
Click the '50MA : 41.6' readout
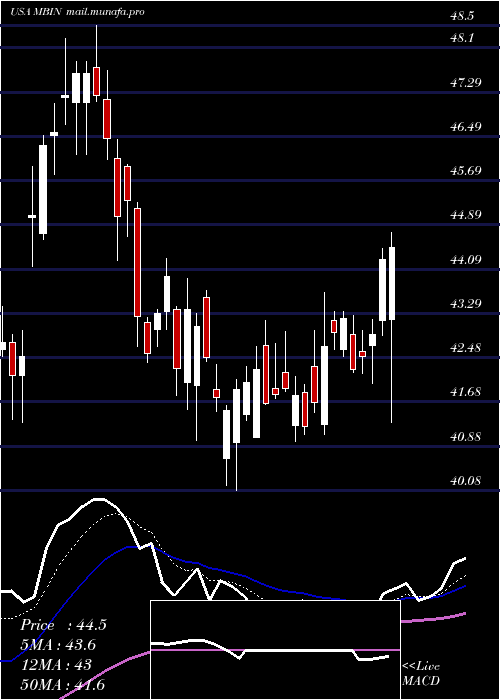tap(62, 684)
